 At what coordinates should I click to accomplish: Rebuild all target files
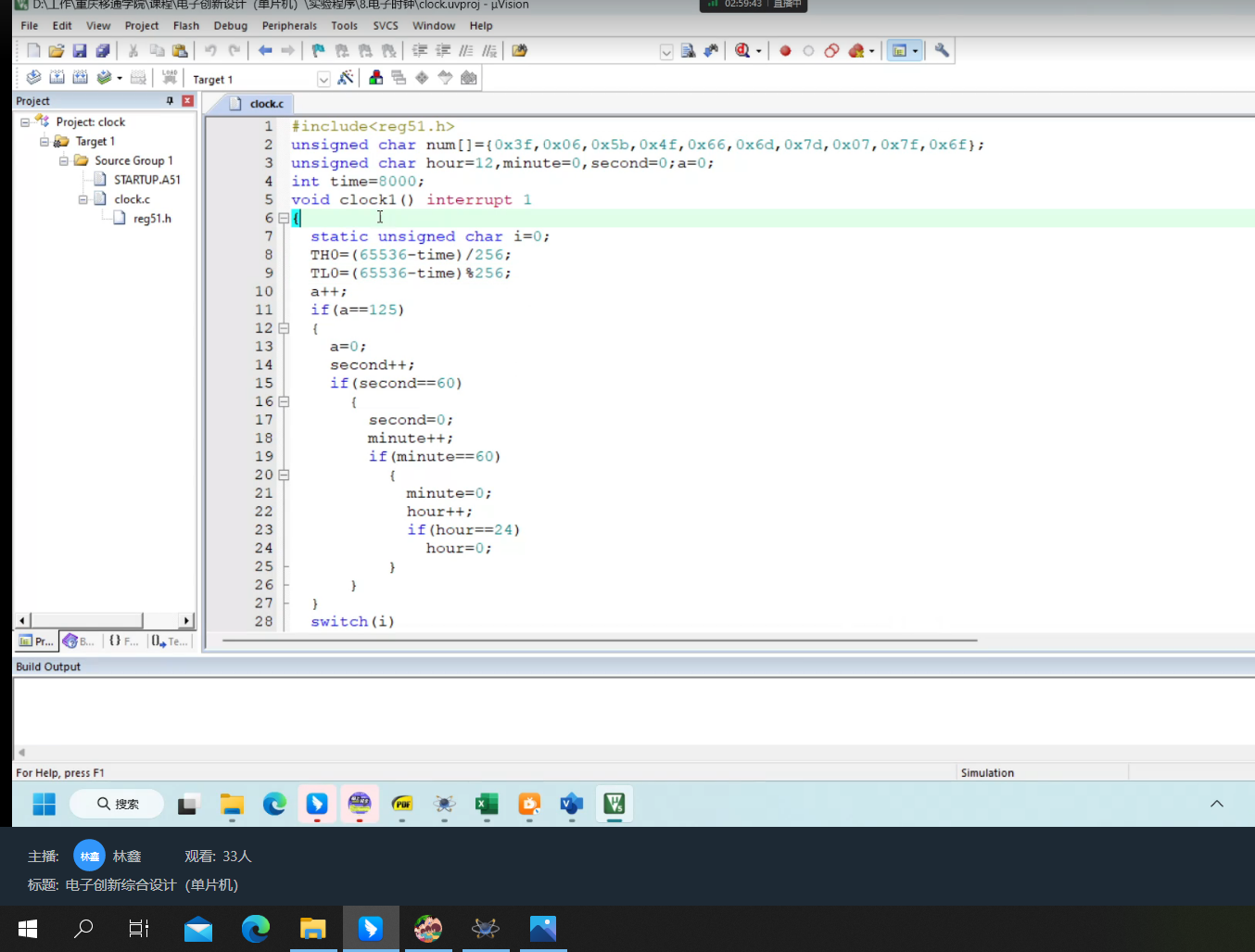click(x=81, y=78)
